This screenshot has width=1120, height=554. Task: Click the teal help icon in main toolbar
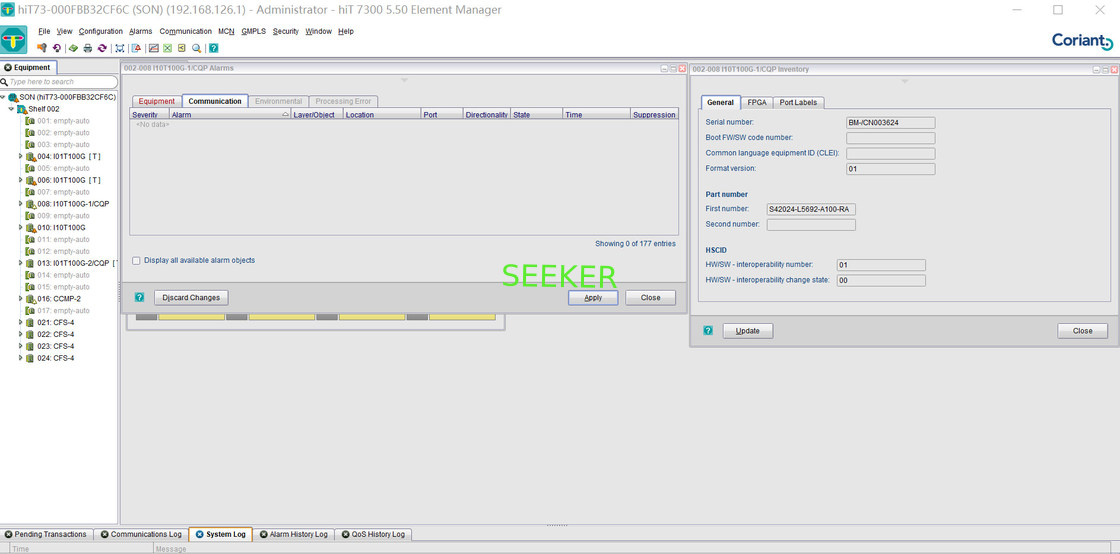pos(213,48)
